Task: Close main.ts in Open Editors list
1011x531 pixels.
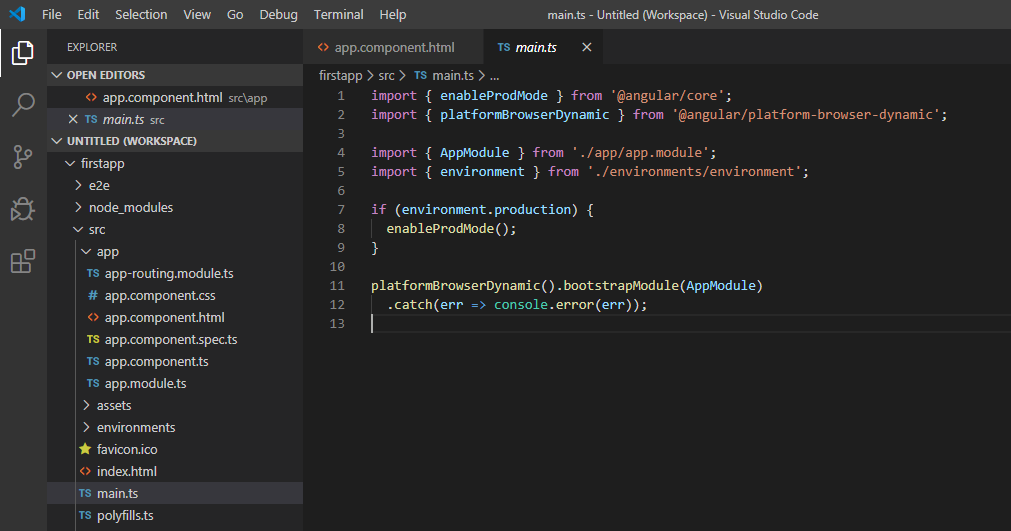Action: 73,119
